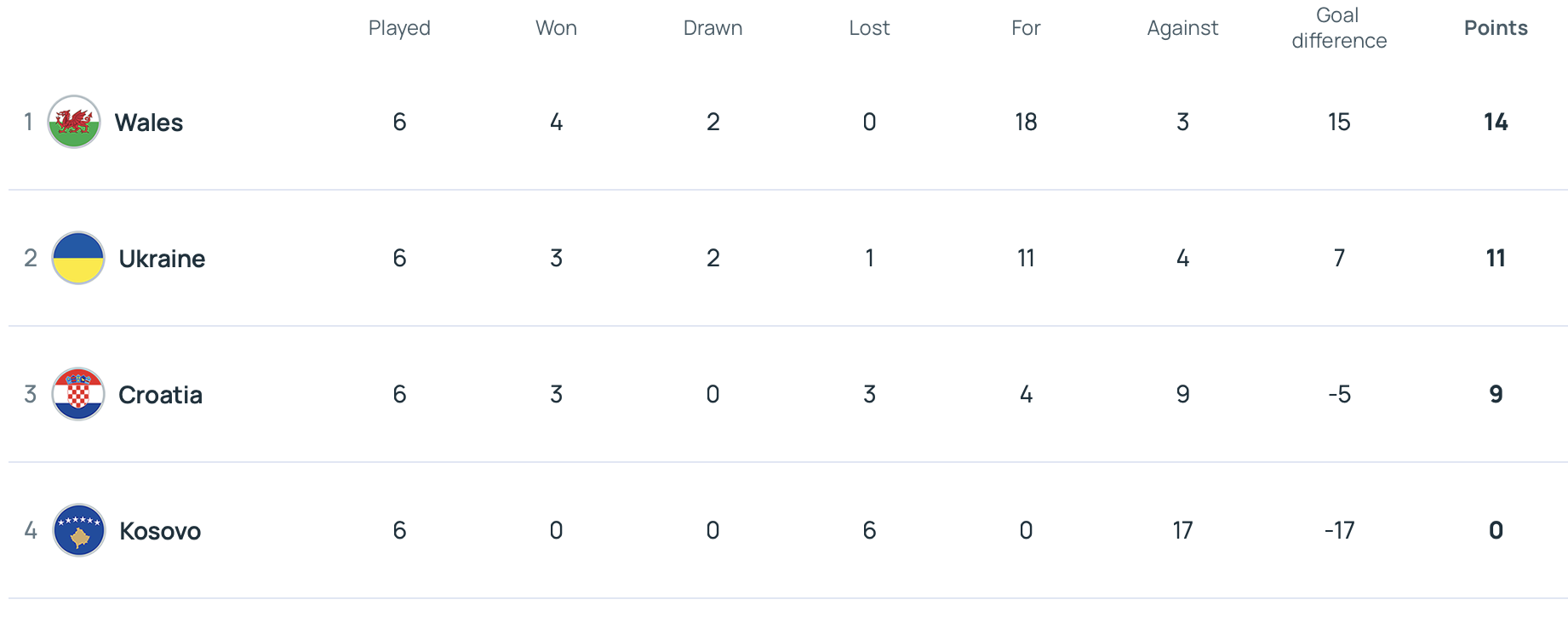Click the Goal difference column header
This screenshot has height=628, width=1568.
[1339, 28]
